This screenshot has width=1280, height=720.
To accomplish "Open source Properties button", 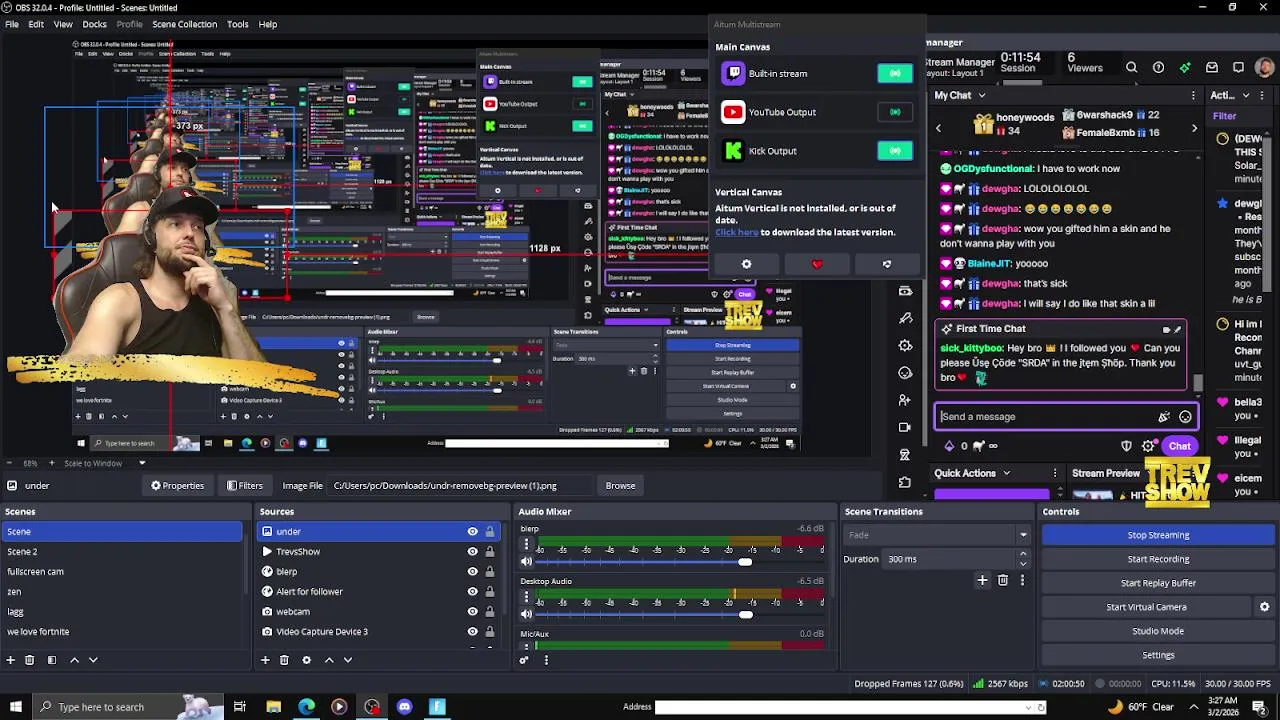I will (177, 486).
